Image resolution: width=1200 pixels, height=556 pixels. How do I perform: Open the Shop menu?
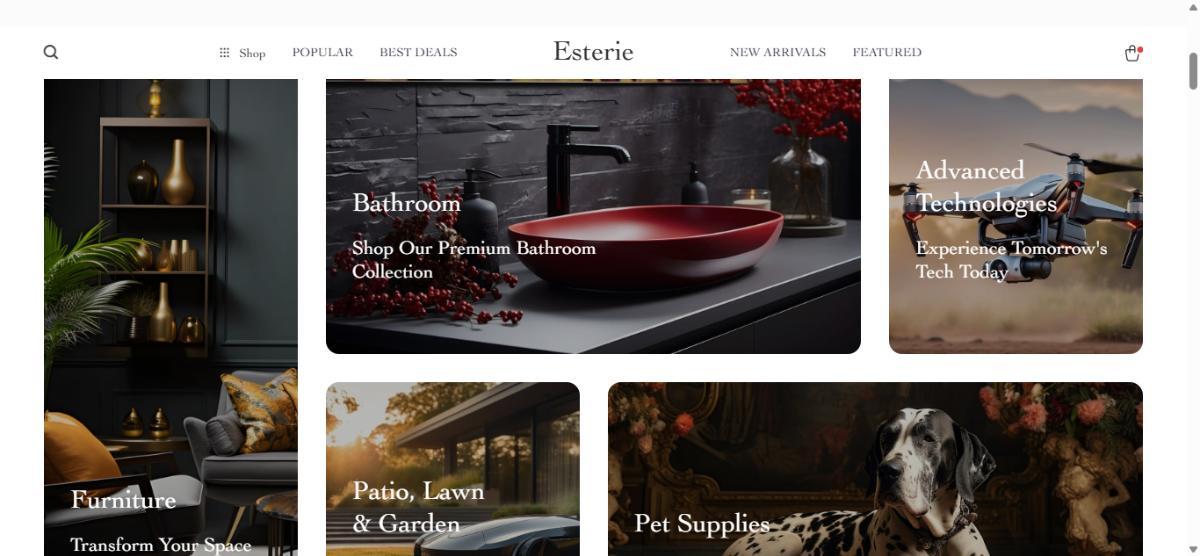coord(252,53)
